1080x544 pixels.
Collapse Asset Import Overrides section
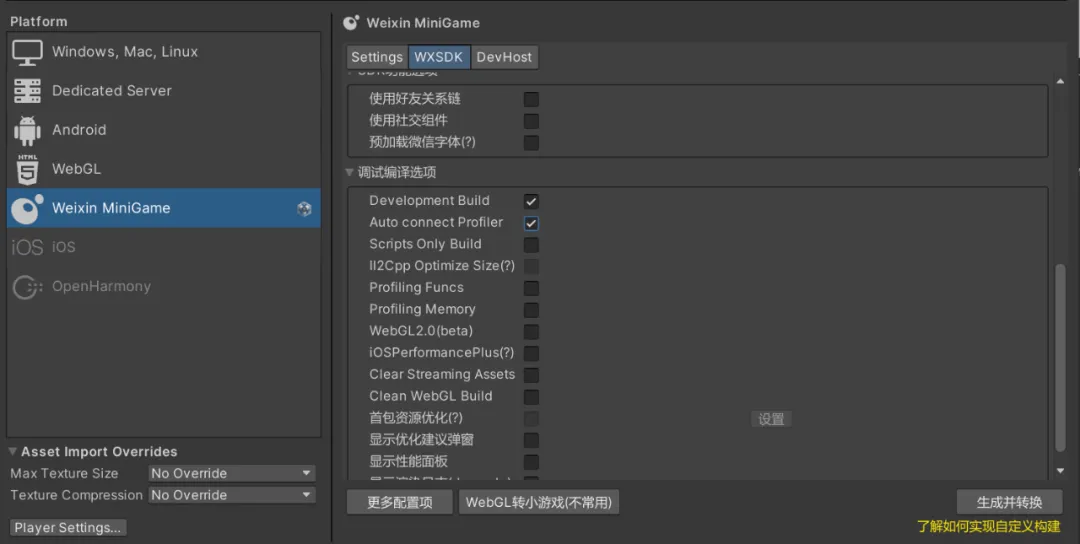tap(13, 452)
